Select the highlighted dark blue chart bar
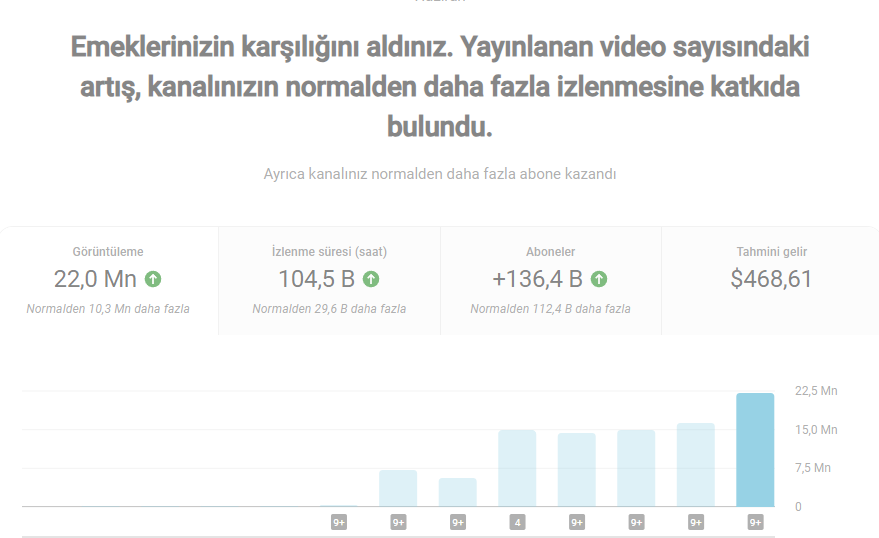The height and width of the screenshot is (538, 879). click(x=755, y=450)
